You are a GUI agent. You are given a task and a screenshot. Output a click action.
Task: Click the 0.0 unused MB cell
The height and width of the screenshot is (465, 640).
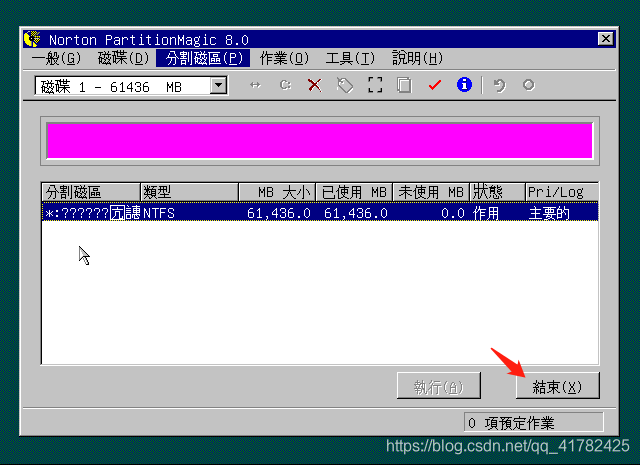[453, 213]
